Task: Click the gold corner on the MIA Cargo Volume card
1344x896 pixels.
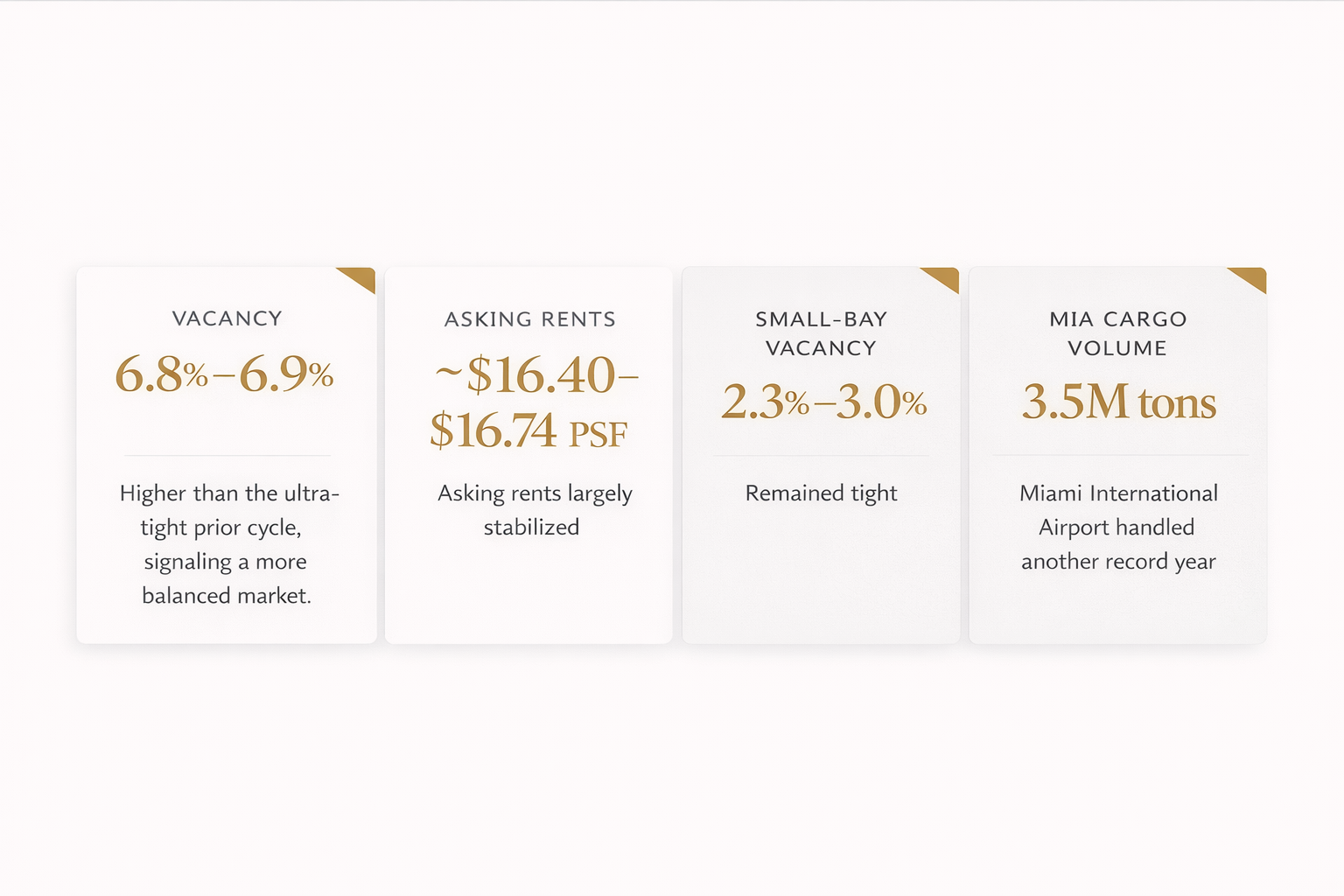Action: tap(1252, 277)
